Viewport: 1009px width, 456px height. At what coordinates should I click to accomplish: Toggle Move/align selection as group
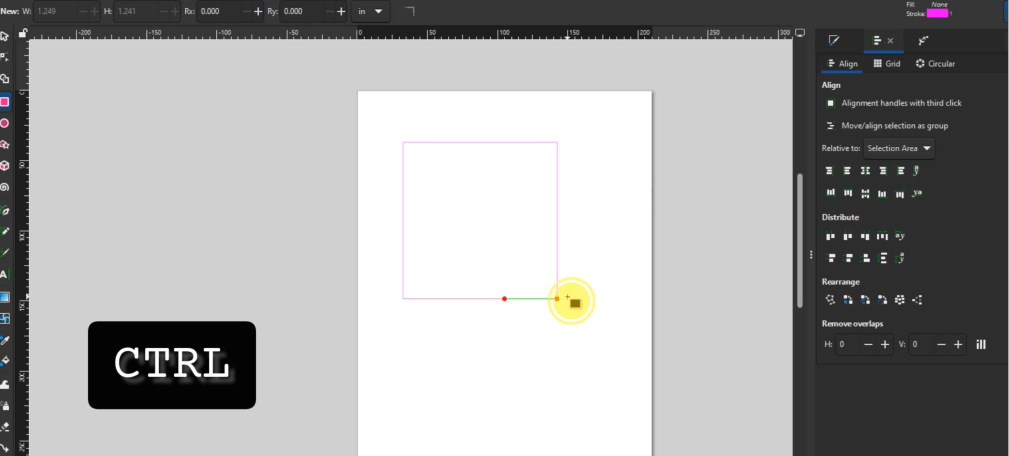tap(830, 126)
